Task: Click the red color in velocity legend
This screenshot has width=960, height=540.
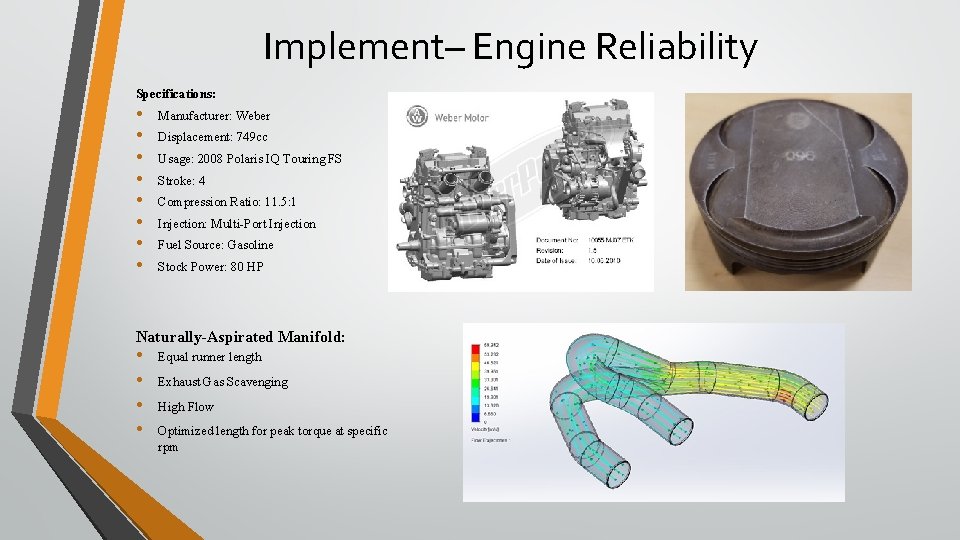Action: coord(475,350)
